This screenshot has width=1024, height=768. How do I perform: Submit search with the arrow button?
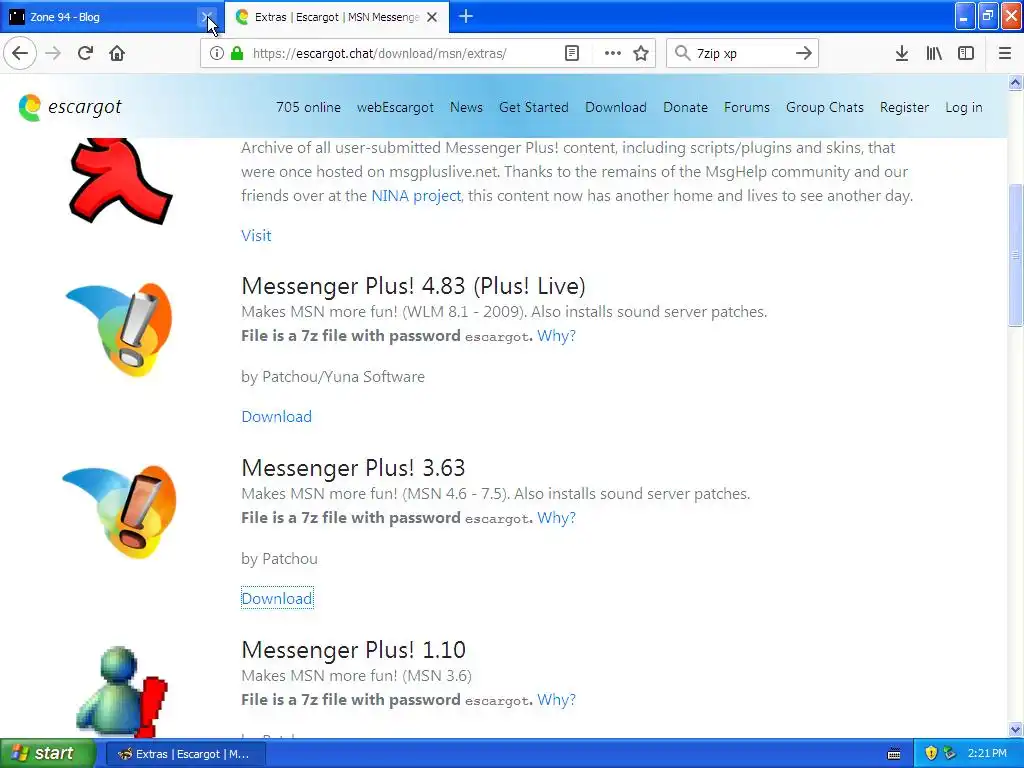[803, 53]
